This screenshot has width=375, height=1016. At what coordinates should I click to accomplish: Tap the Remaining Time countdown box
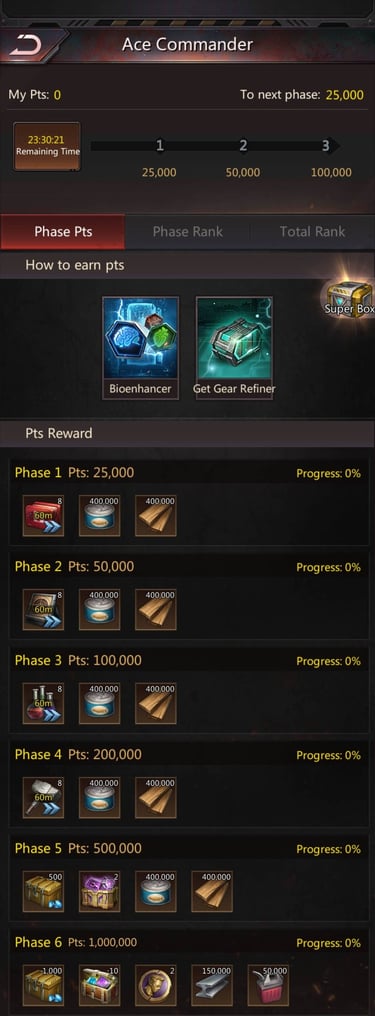47,146
